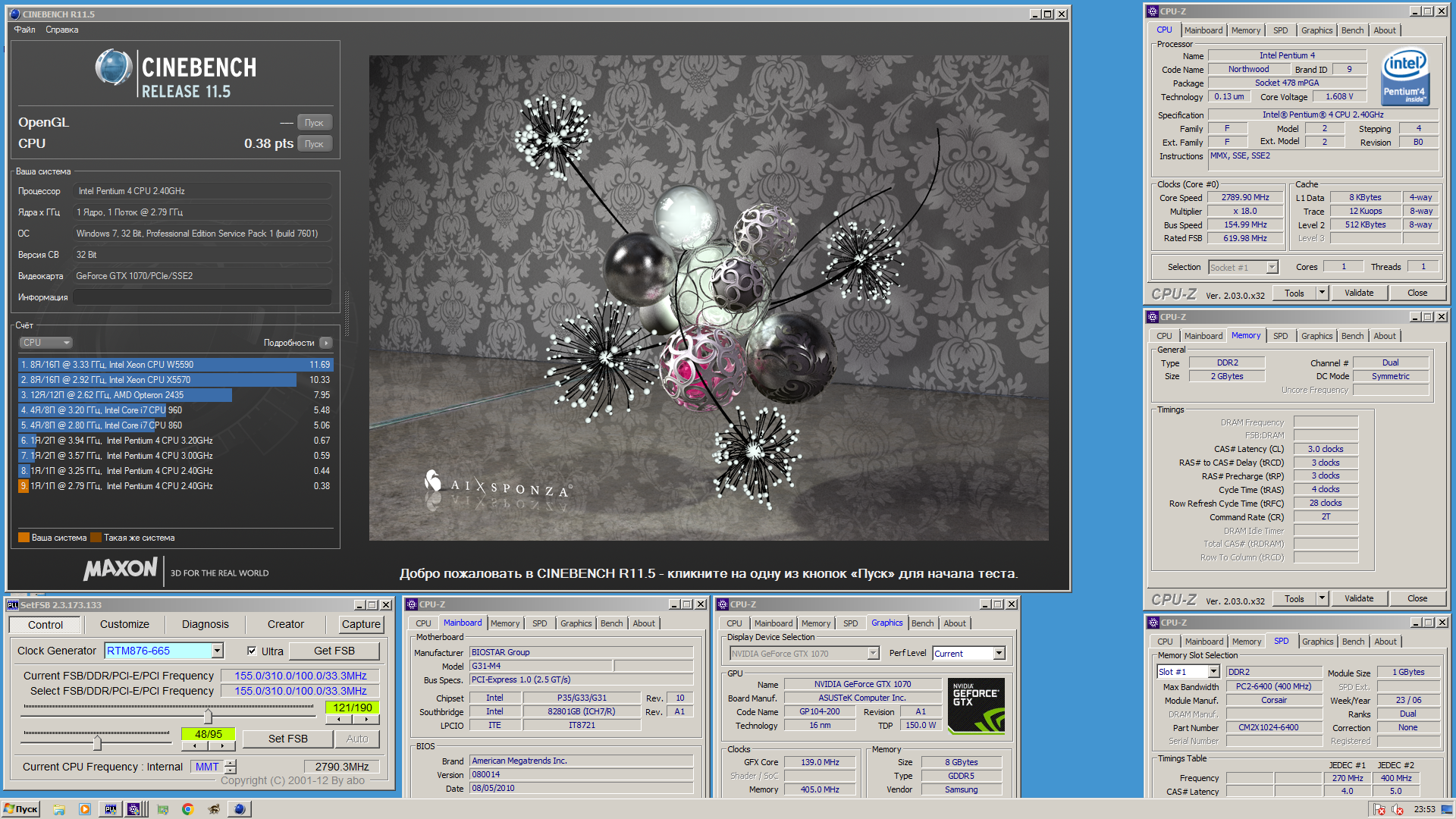Launch Windows Media Player taskbar icon

click(x=85, y=809)
